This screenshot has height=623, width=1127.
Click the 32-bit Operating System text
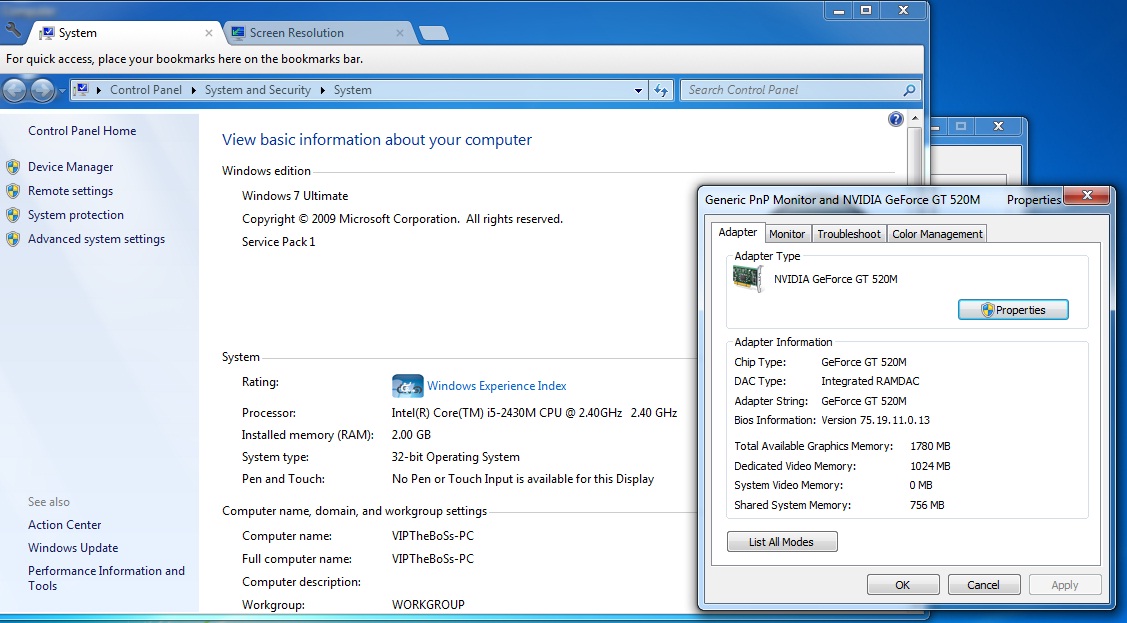456,457
